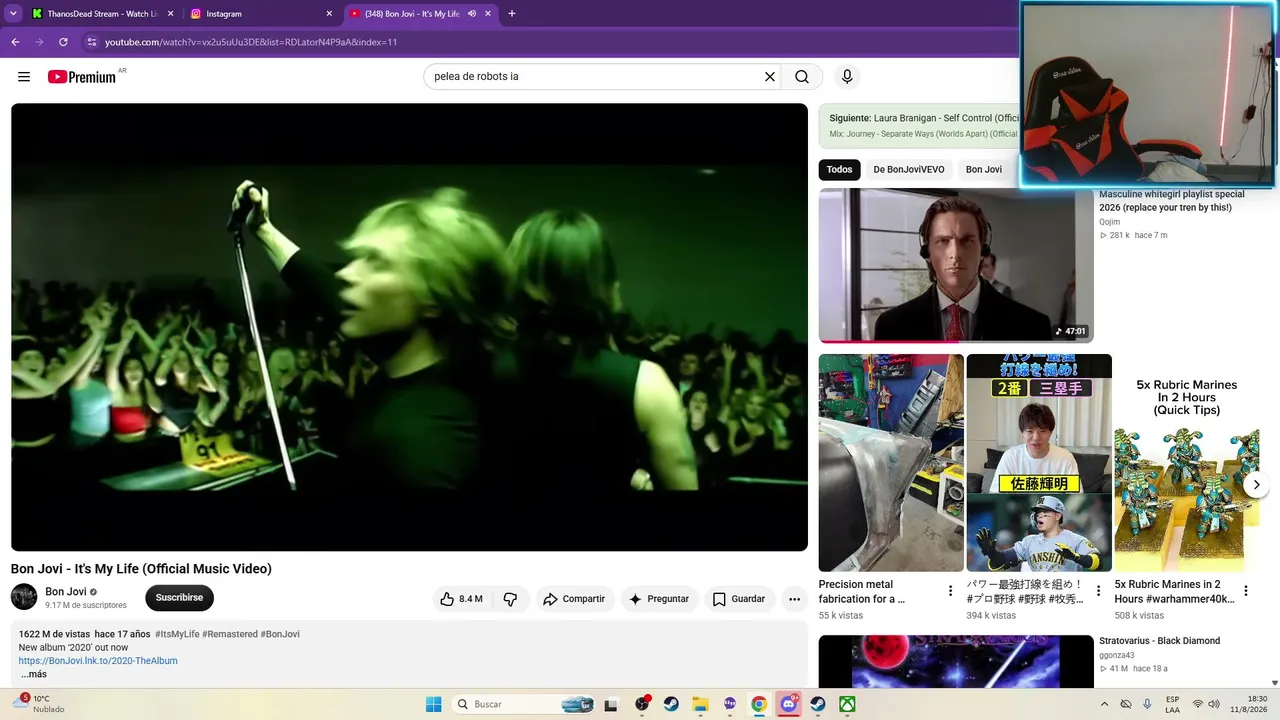Focus the youtube.com address bar

[x=550, y=42]
